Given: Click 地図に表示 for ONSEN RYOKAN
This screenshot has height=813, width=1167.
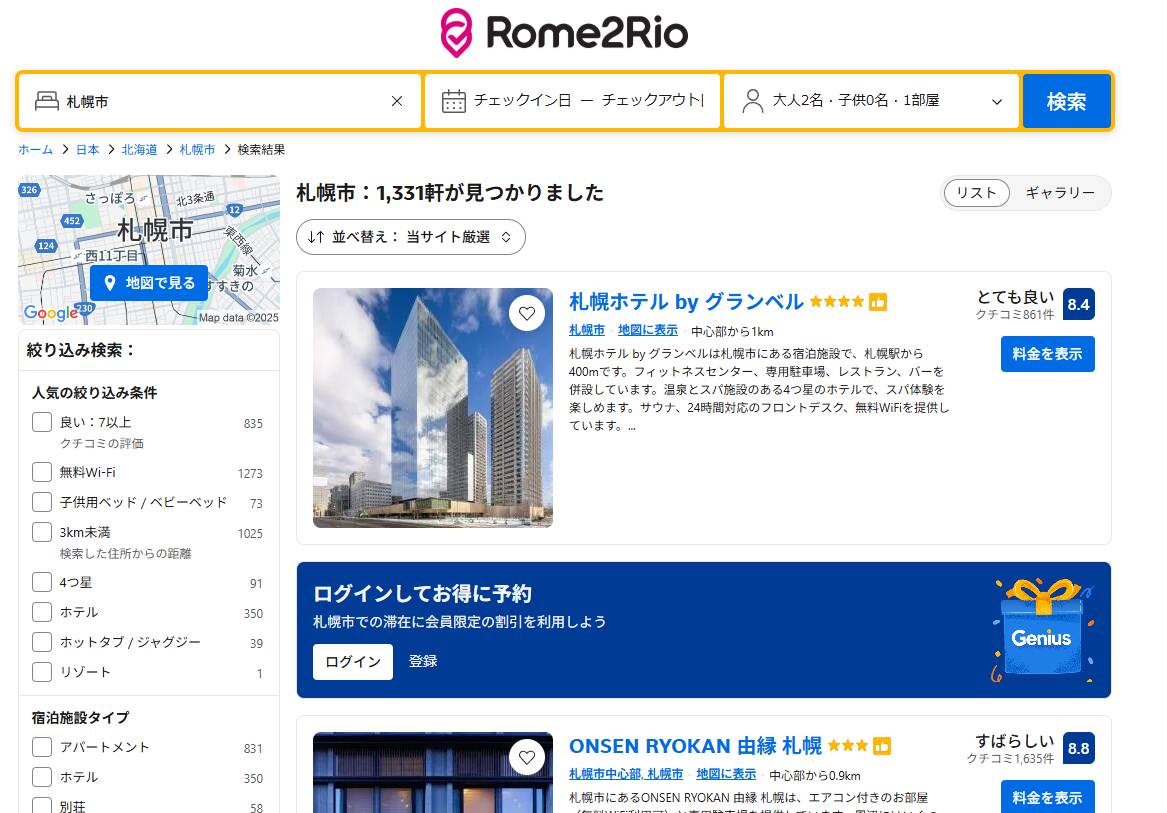Looking at the screenshot, I should click(x=726, y=774).
